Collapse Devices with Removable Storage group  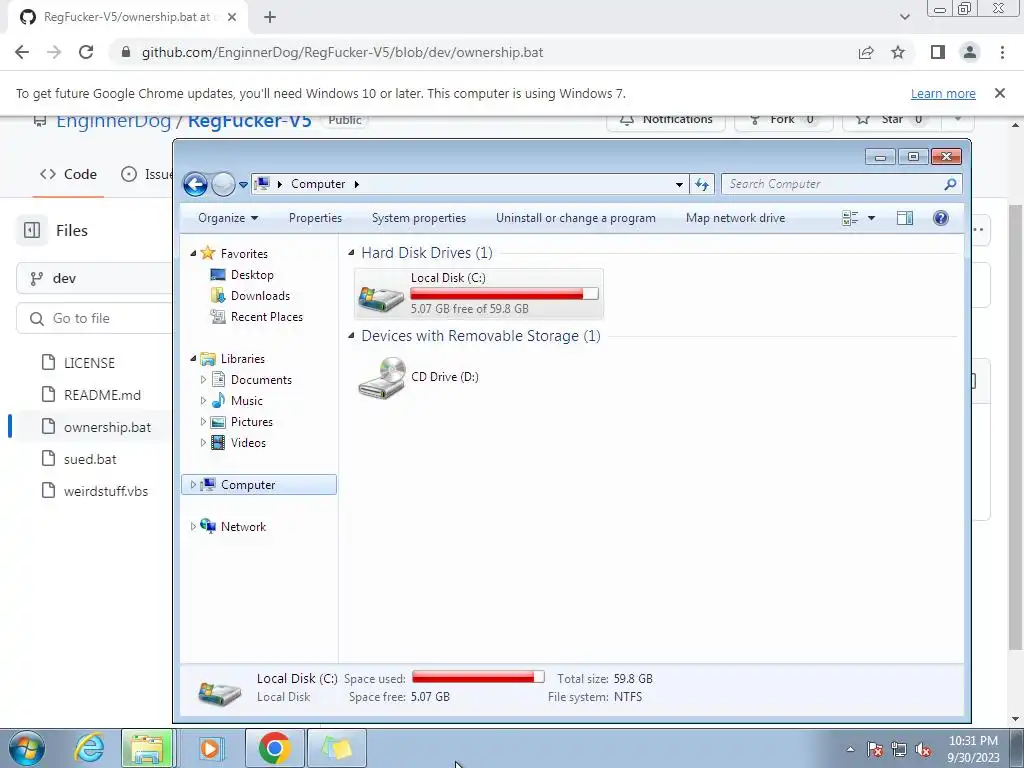click(x=351, y=336)
